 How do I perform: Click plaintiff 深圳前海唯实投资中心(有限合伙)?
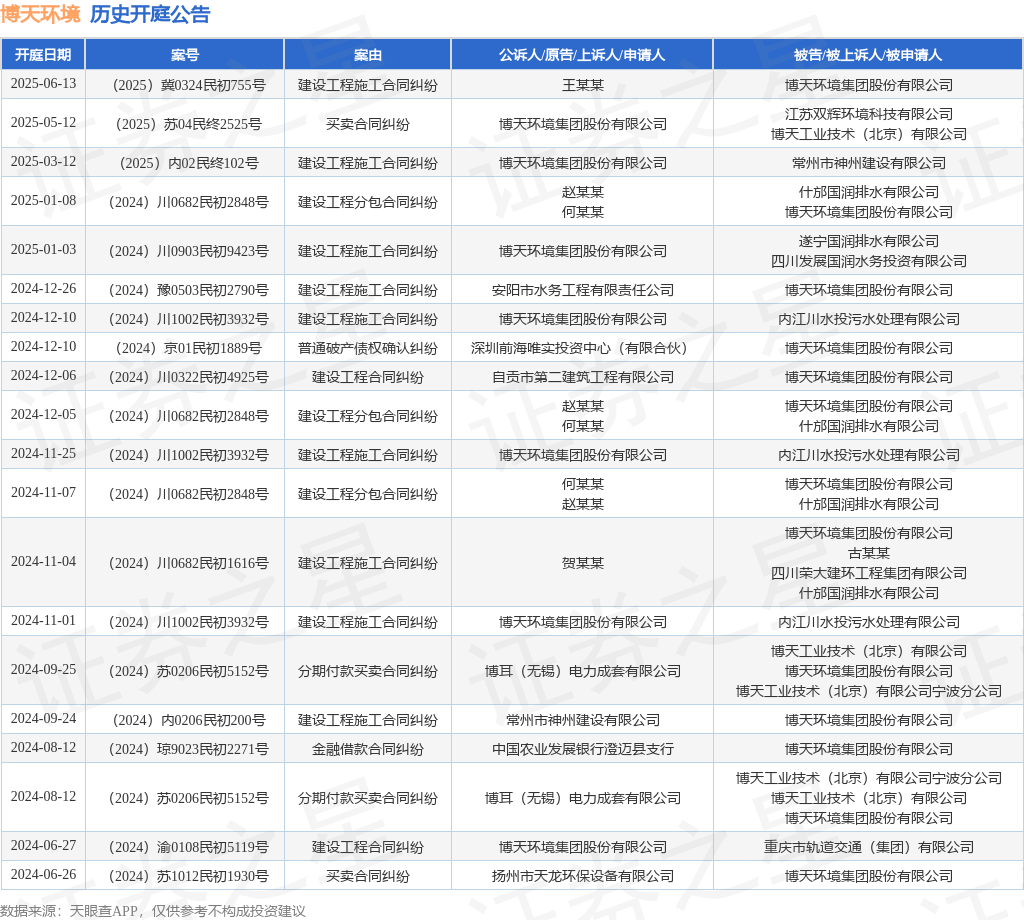click(x=583, y=348)
